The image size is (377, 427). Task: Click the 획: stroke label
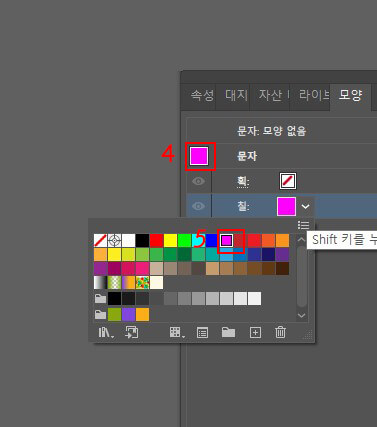point(243,181)
